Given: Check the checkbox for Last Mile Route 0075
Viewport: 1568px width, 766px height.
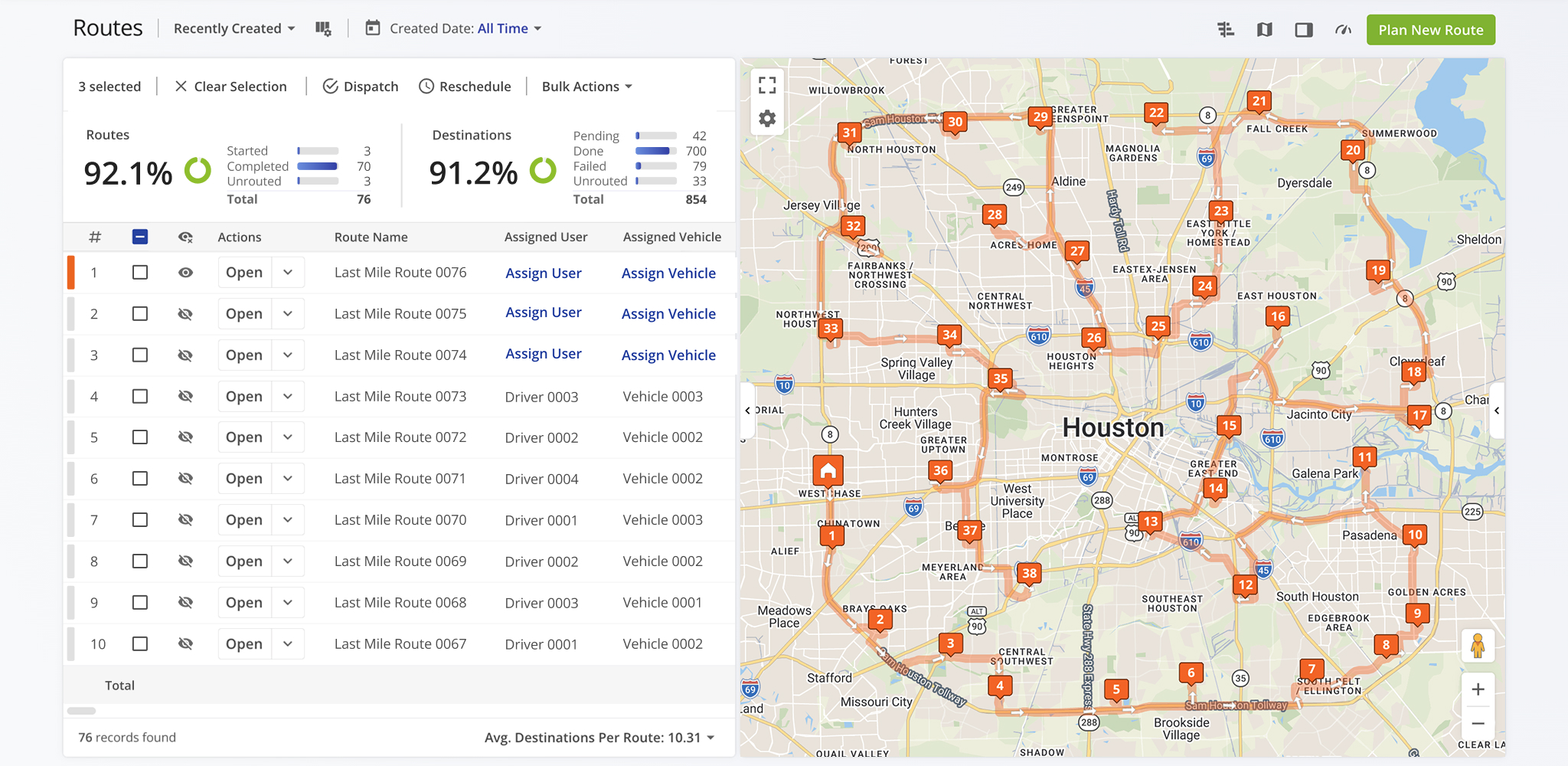Looking at the screenshot, I should [x=139, y=313].
